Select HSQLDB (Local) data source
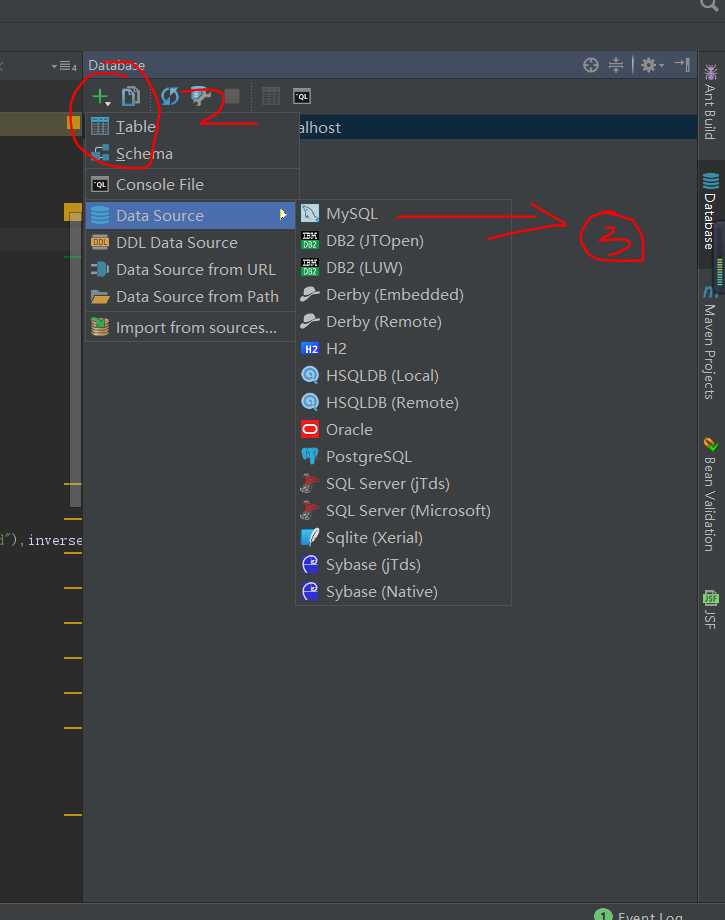This screenshot has height=920, width=725. click(403, 376)
